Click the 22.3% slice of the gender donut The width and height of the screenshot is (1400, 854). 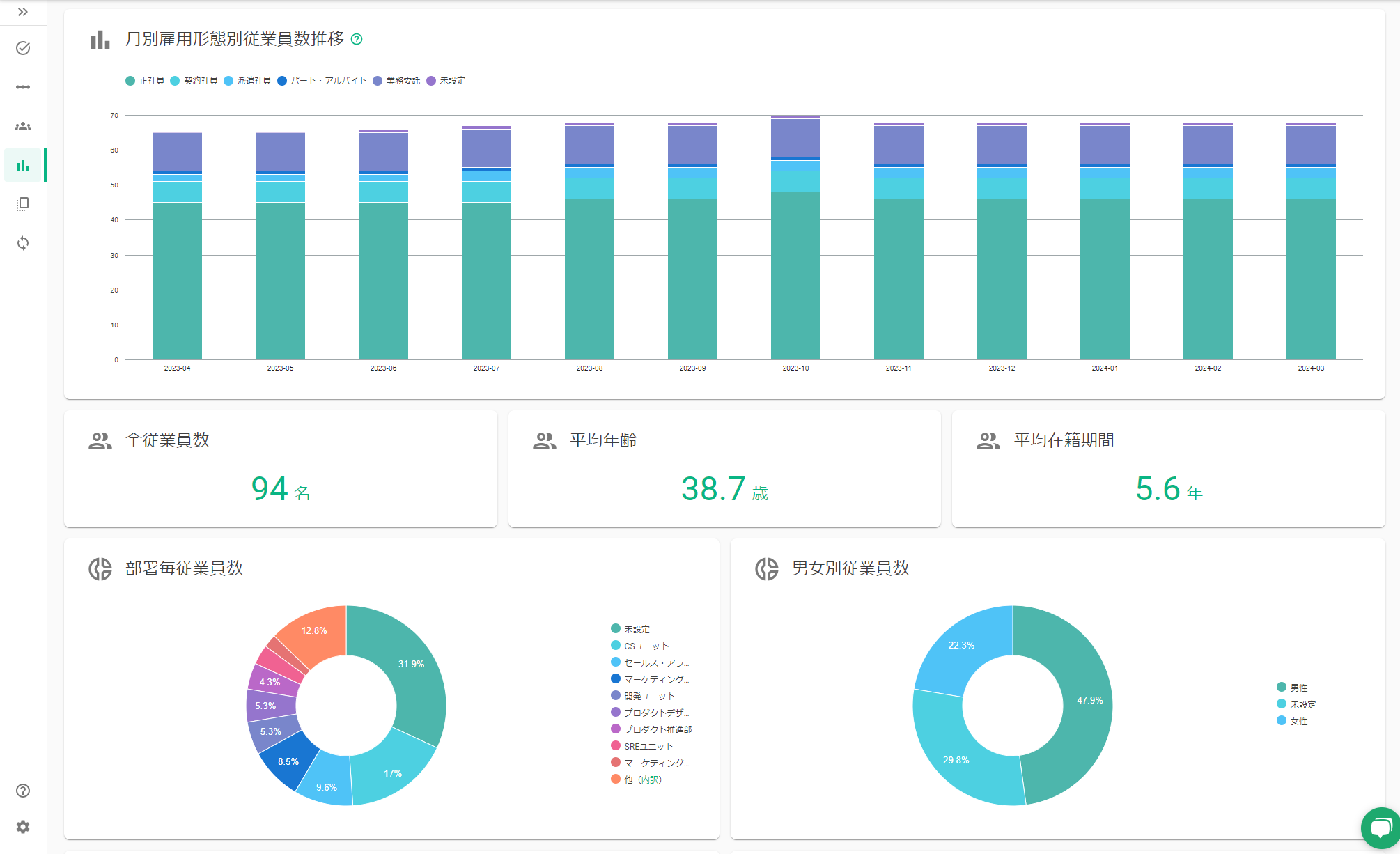tap(961, 645)
